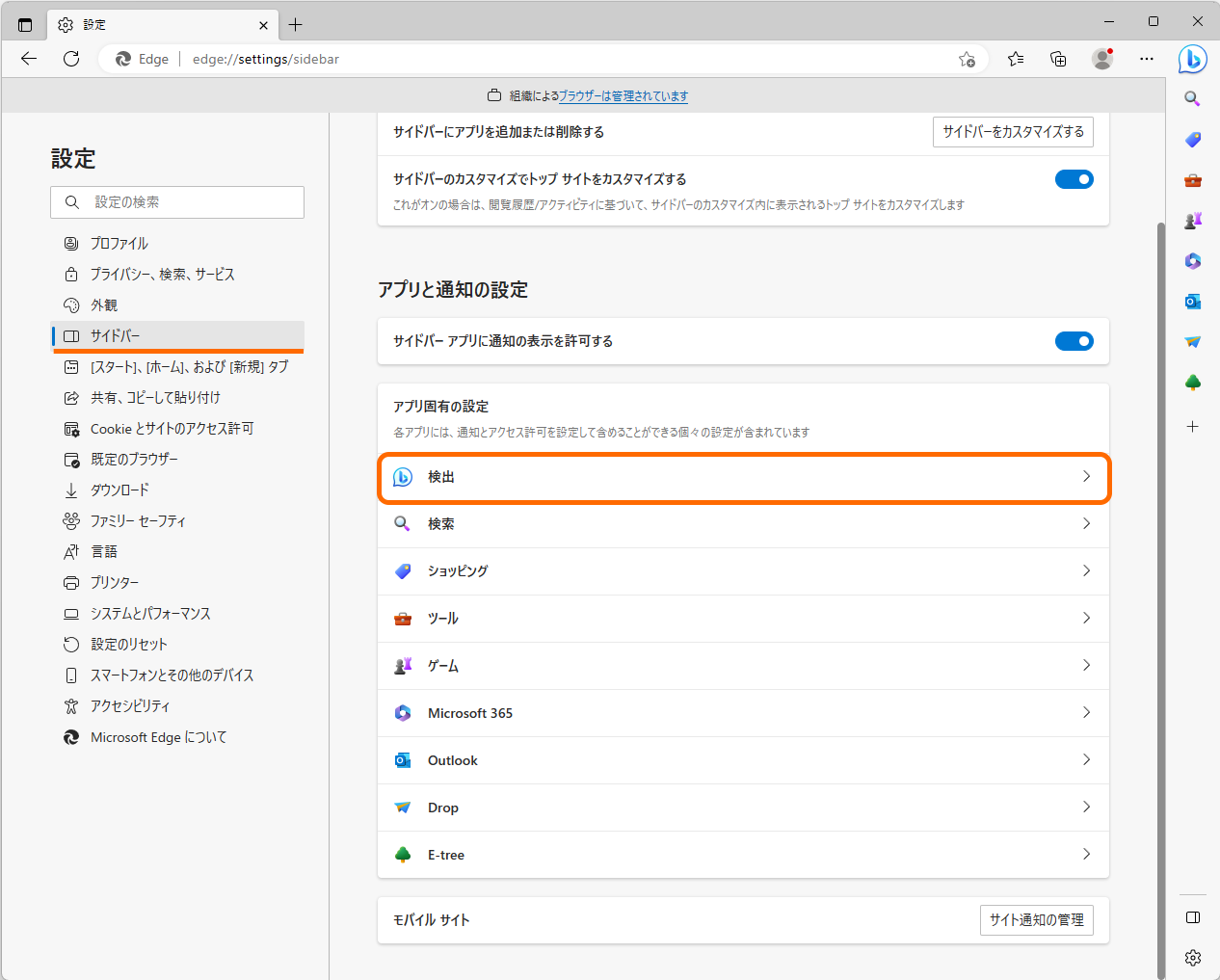Expand the 検出 app settings
Image resolution: width=1220 pixels, height=980 pixels.
tap(743, 477)
